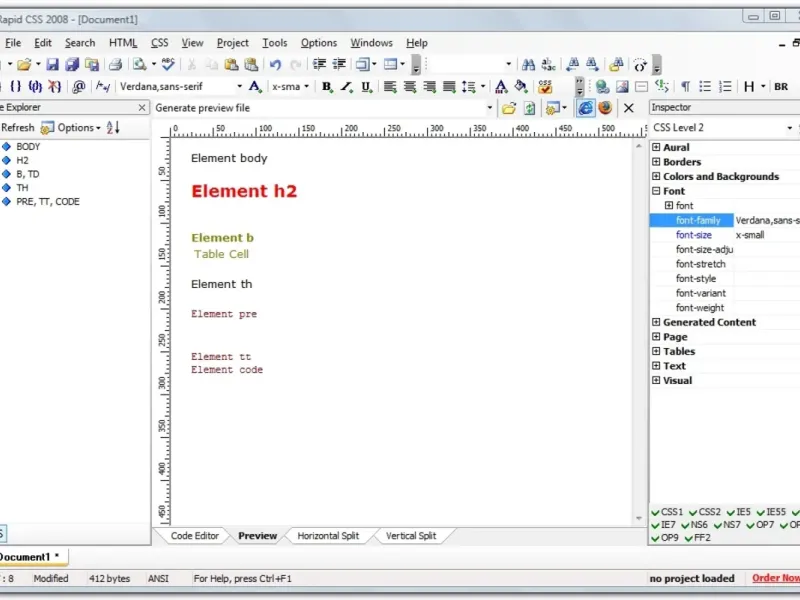Collapse the Font property group
This screenshot has width=800, height=600.
(656, 191)
